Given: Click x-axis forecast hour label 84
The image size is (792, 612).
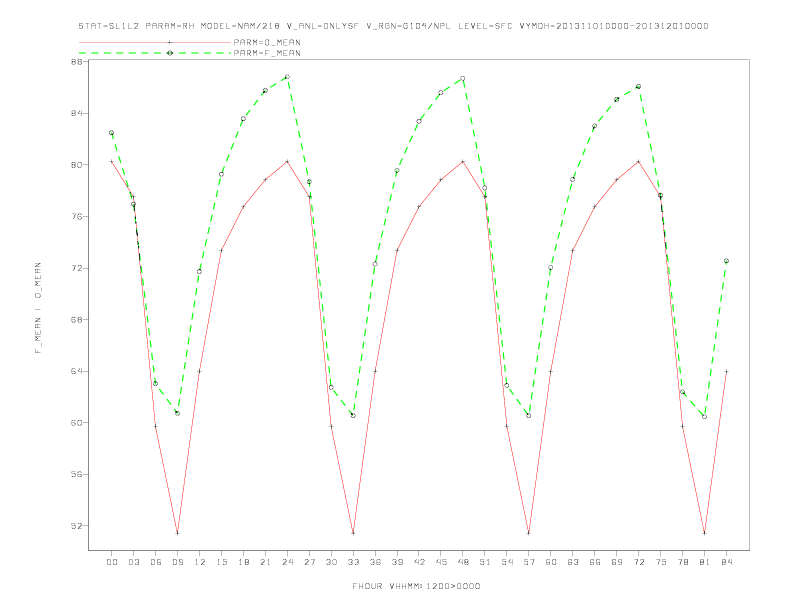Looking at the screenshot, I should click(x=727, y=562).
